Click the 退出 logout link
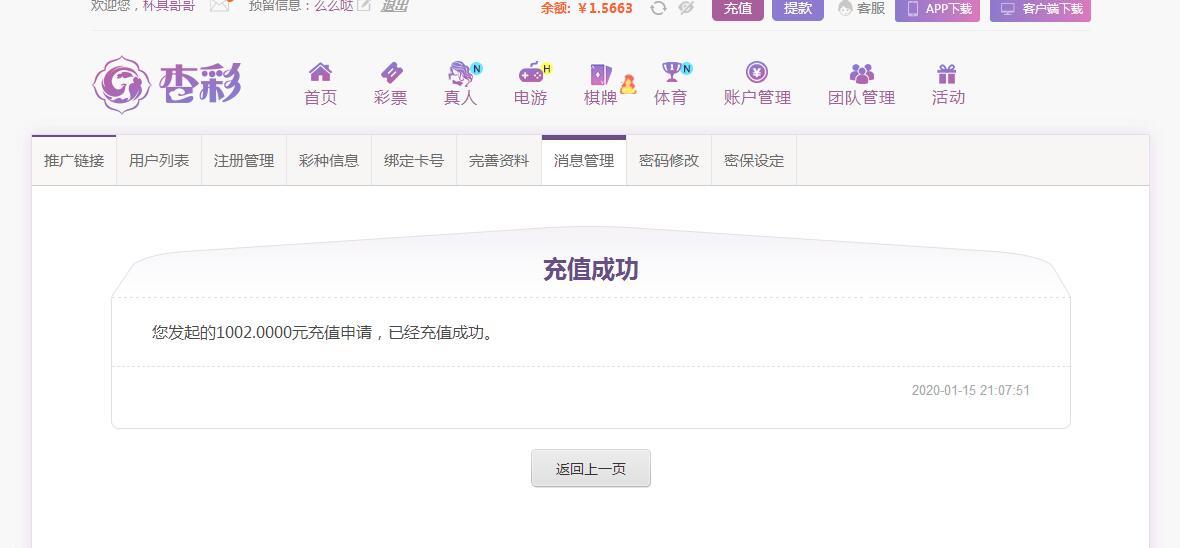Screen dimensions: 1180x548 394,5
